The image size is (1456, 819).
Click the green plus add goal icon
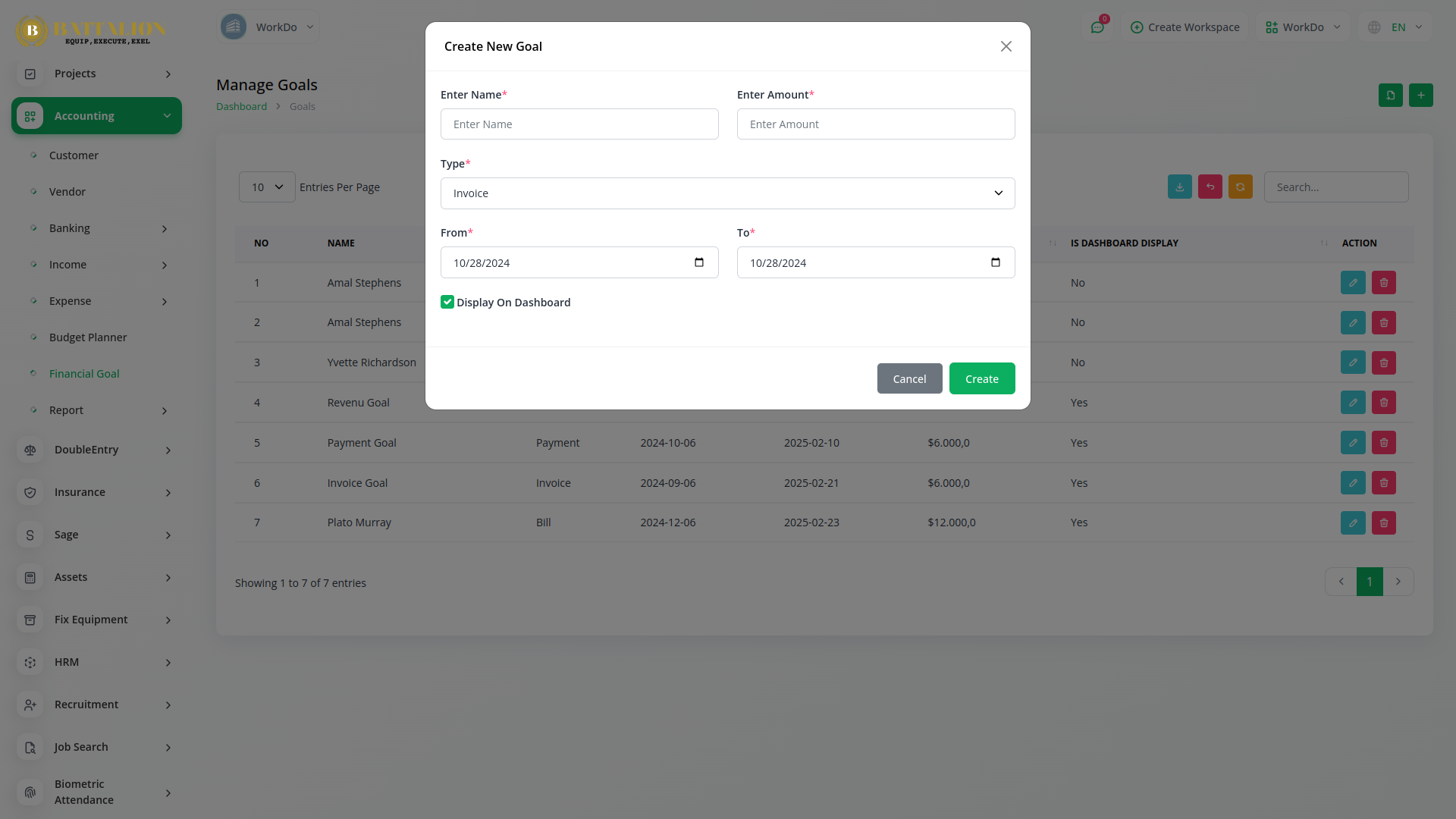tap(1420, 96)
